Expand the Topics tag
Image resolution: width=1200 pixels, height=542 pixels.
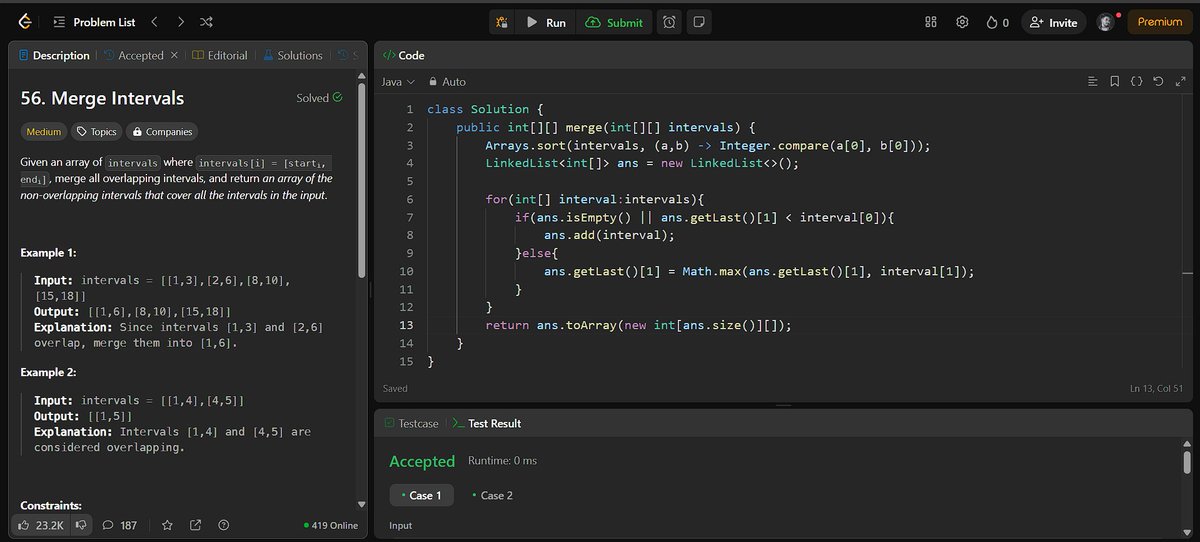[96, 132]
